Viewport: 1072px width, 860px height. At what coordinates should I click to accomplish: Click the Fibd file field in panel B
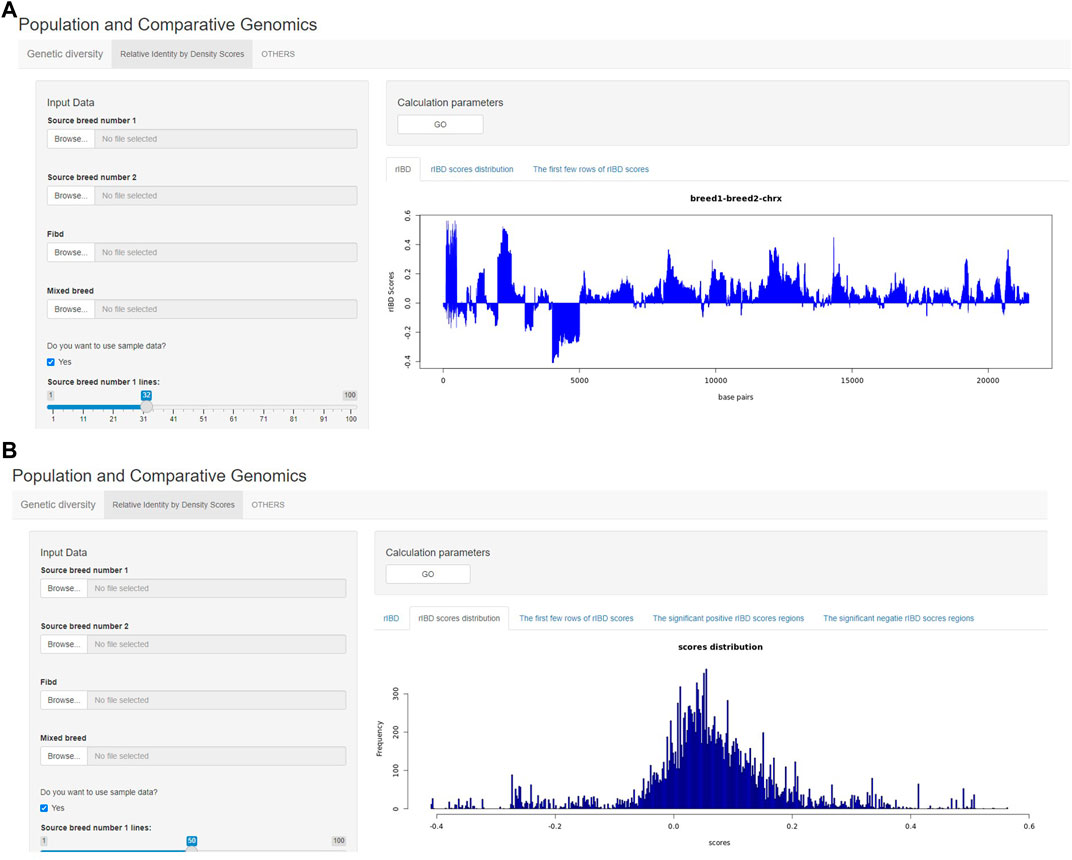coord(217,700)
